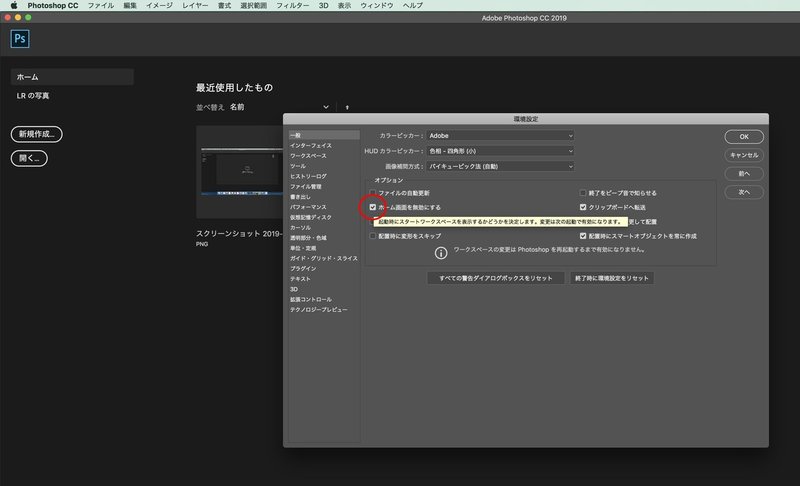Click OK in the preferences dialog
Screen dimensions: 800x486
[x=744, y=137]
